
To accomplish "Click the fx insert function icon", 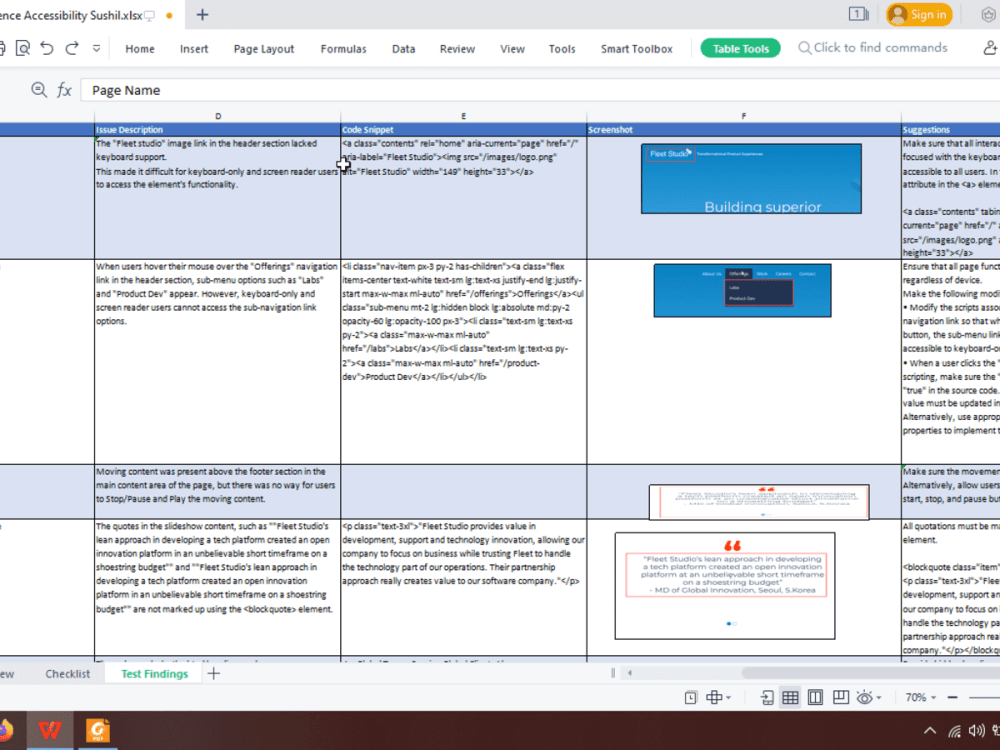I will click(64, 90).
